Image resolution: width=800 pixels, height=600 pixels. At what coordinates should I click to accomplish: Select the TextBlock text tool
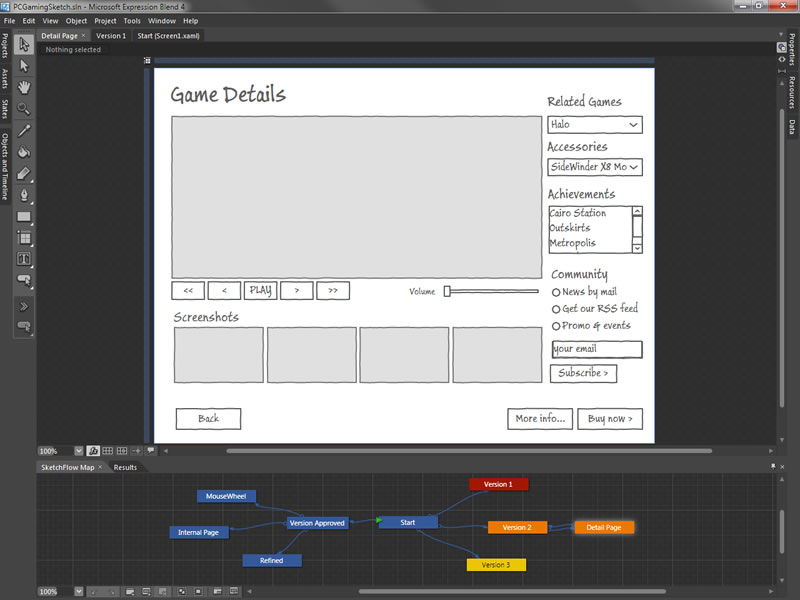(24, 259)
